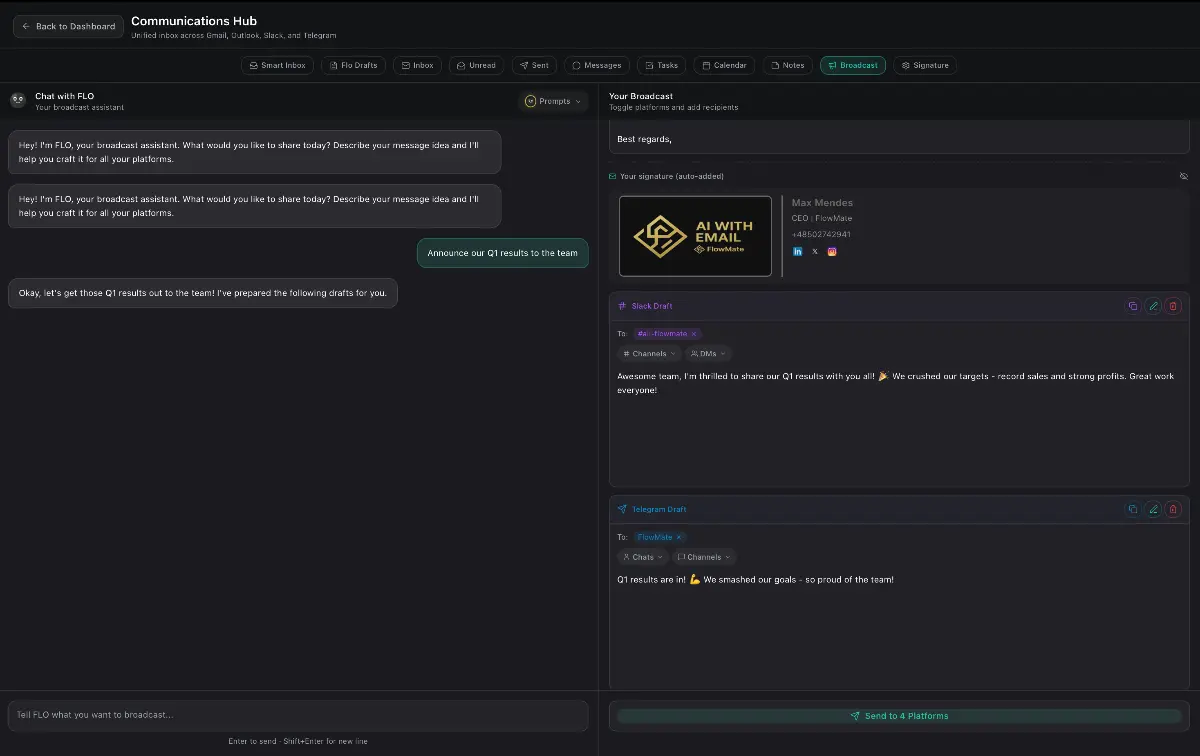
Task: Open the Instagram icon in the signature
Action: click(x=832, y=251)
